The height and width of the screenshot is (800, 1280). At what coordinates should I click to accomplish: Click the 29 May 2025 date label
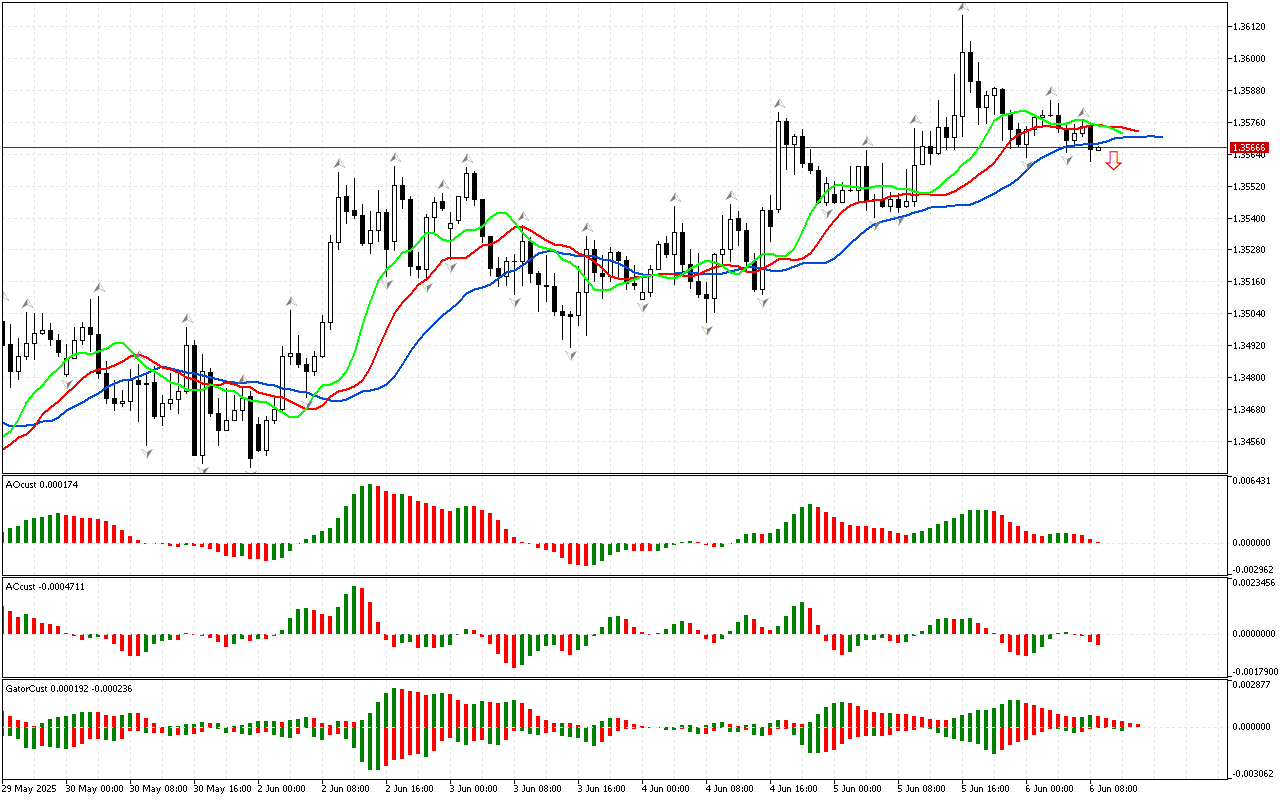pyautogui.click(x=29, y=789)
